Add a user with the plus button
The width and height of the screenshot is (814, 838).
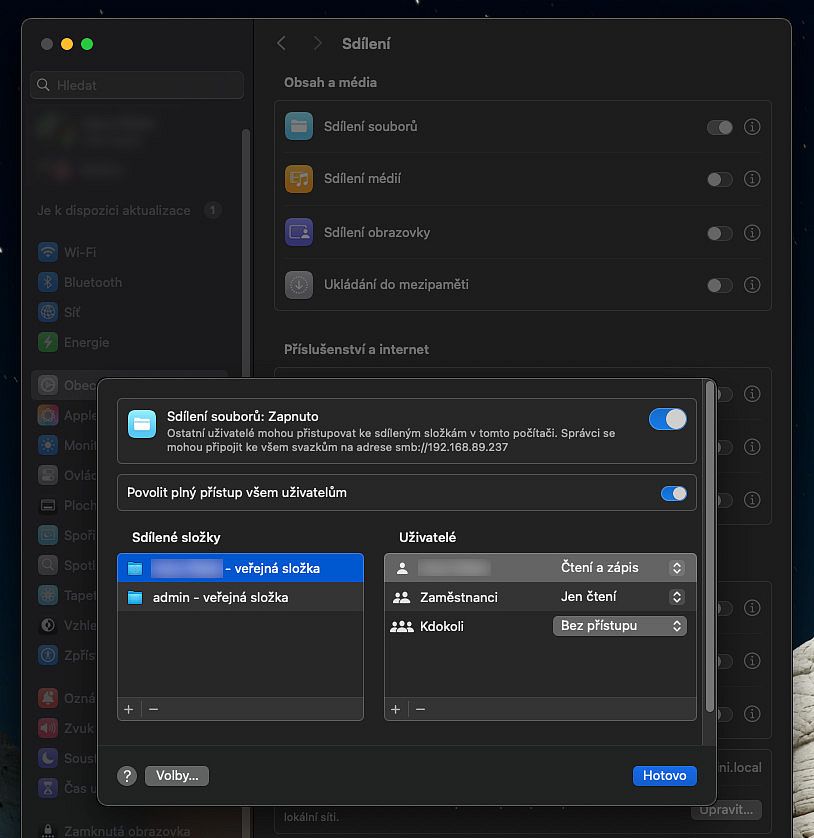395,709
